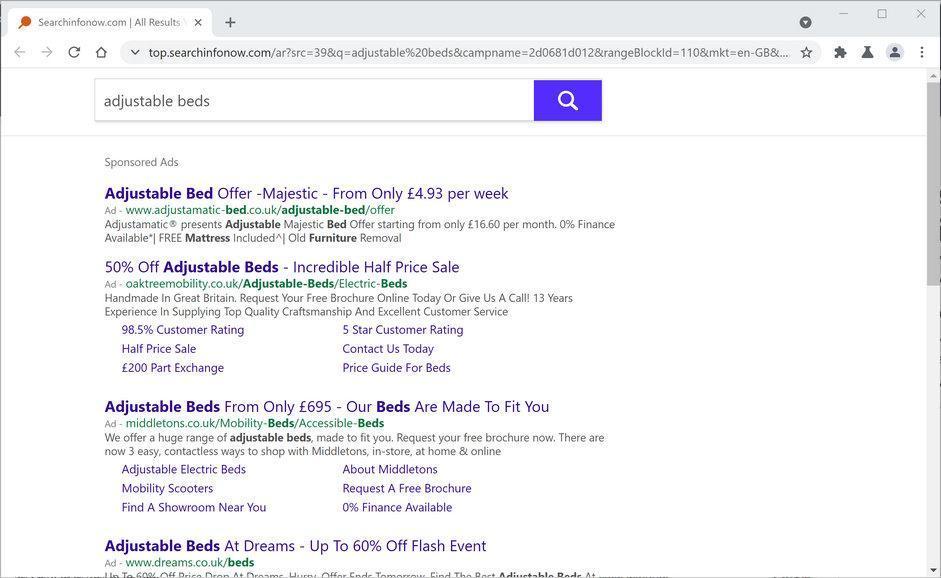This screenshot has height=578, width=941.
Task: Open Find A Showroom Near You sitelink
Action: pyautogui.click(x=193, y=507)
